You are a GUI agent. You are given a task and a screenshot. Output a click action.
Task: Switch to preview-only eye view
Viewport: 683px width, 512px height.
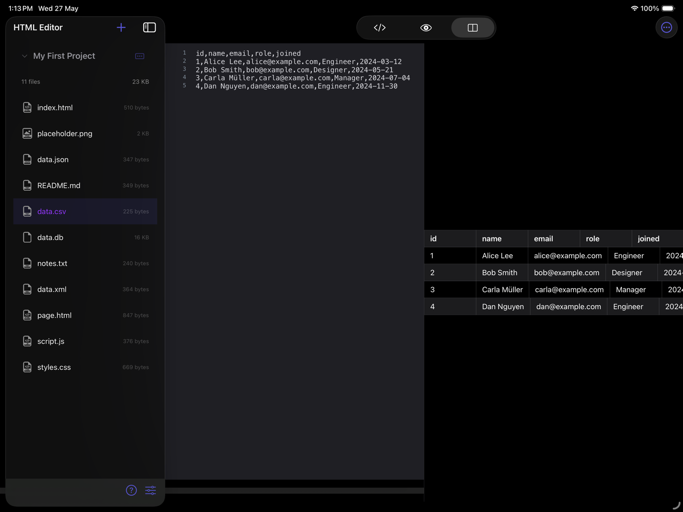click(426, 28)
